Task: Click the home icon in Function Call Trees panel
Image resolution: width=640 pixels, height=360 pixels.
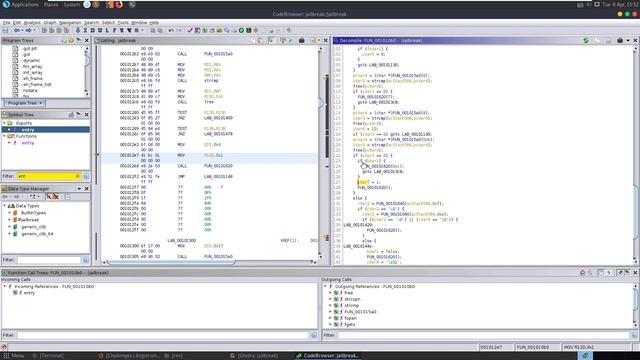Action: point(582,273)
